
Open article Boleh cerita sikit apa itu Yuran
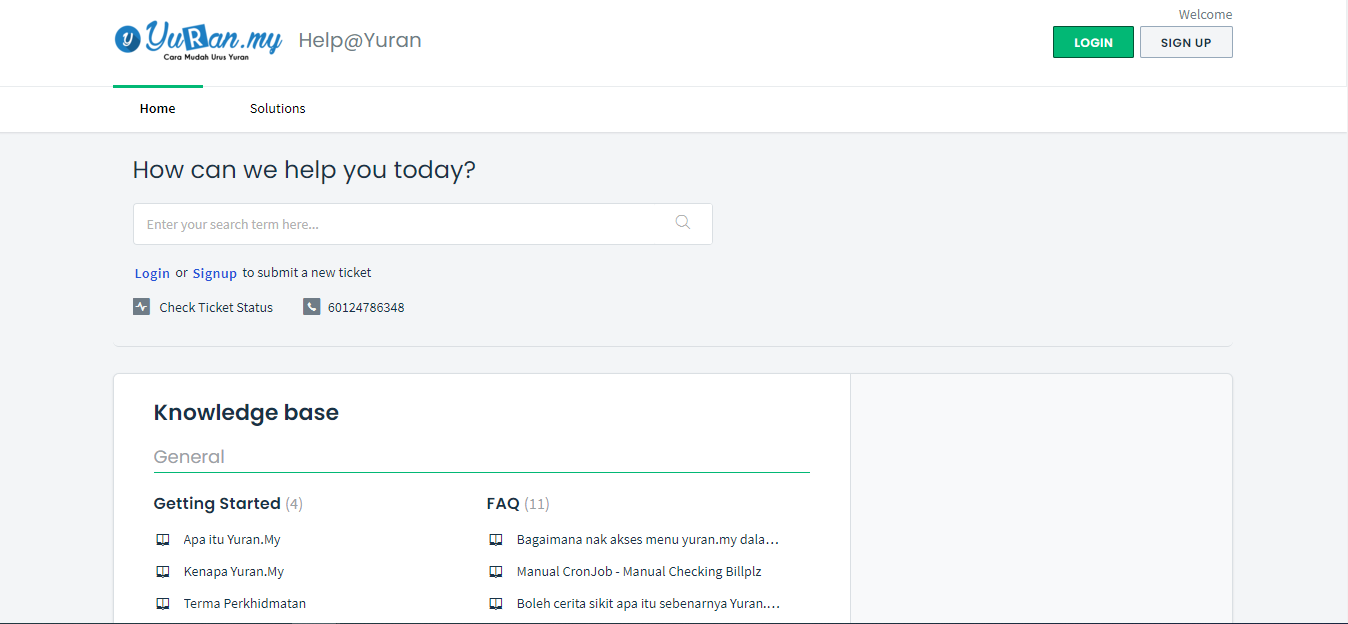649,604
